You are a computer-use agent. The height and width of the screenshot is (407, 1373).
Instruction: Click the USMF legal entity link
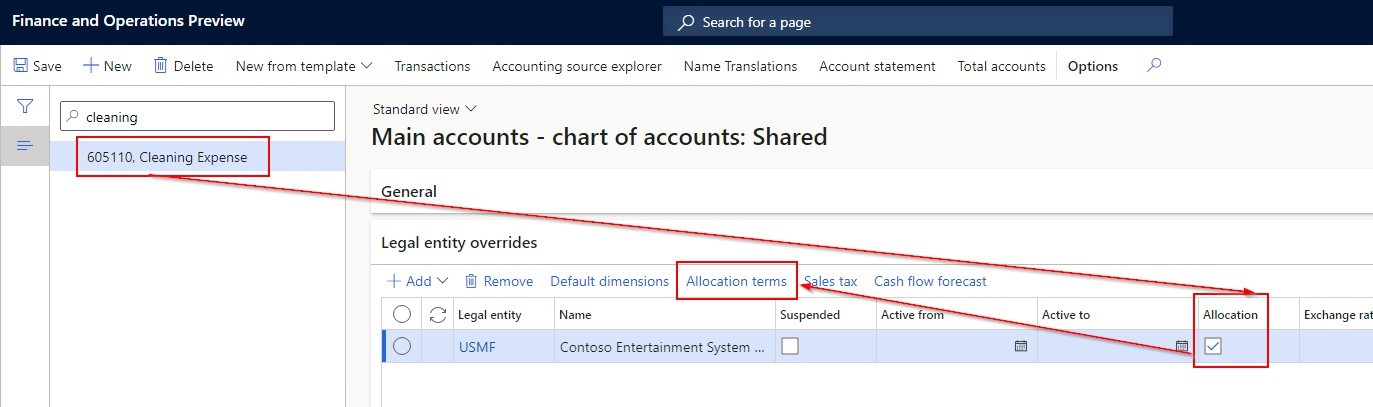[x=477, y=347]
